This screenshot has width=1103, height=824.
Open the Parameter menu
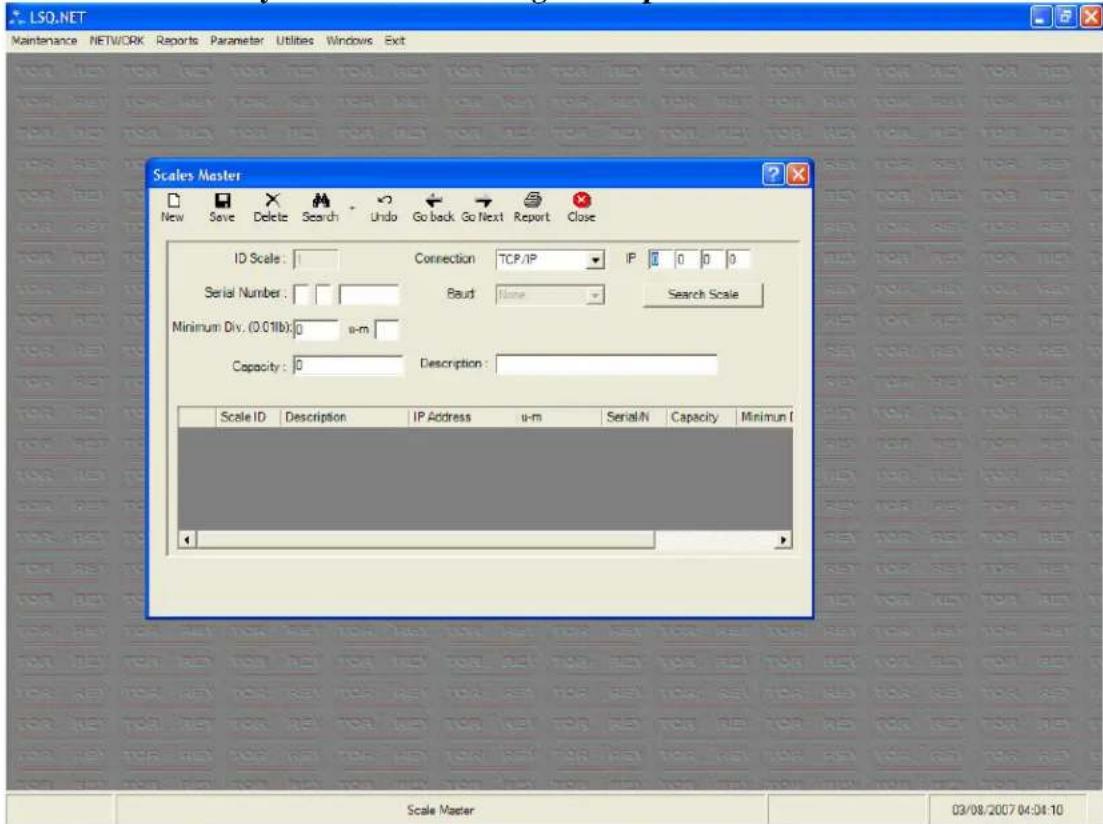(x=237, y=41)
